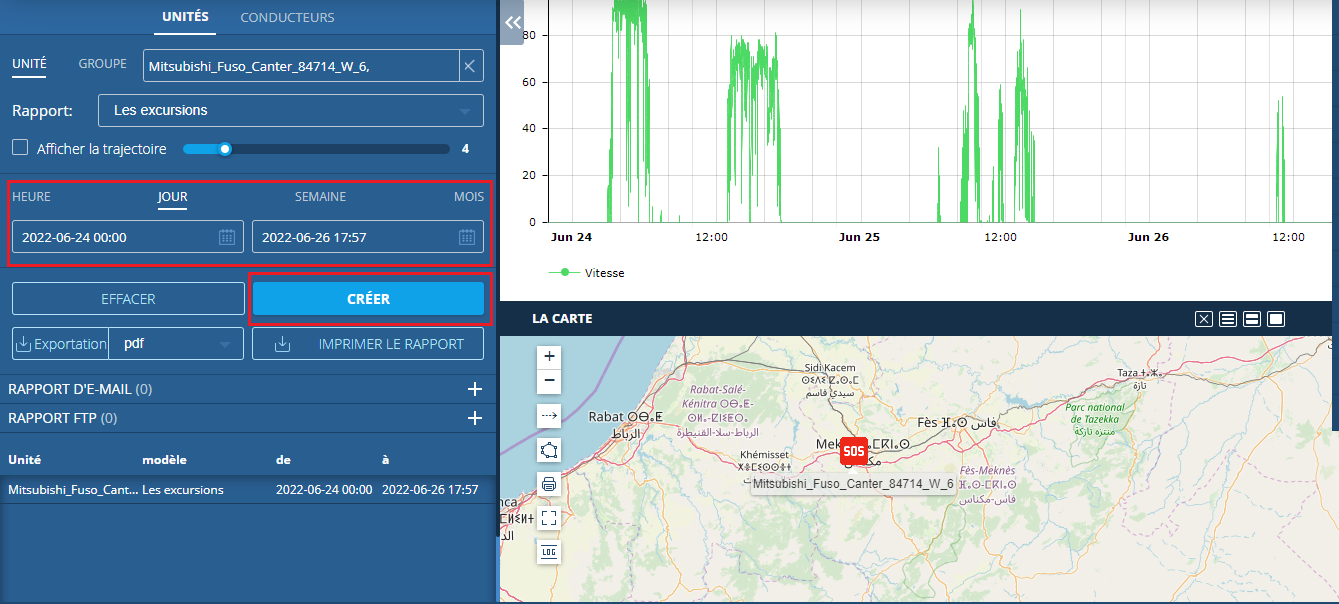Switch the map to fullscreen
This screenshot has height=604, width=1339.
click(549, 518)
